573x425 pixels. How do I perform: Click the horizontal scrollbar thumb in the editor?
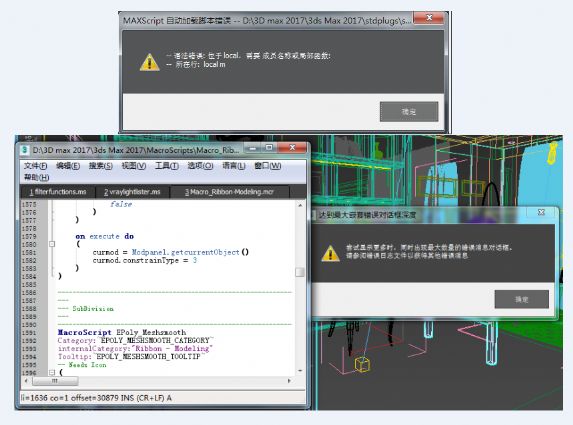click(x=55, y=381)
